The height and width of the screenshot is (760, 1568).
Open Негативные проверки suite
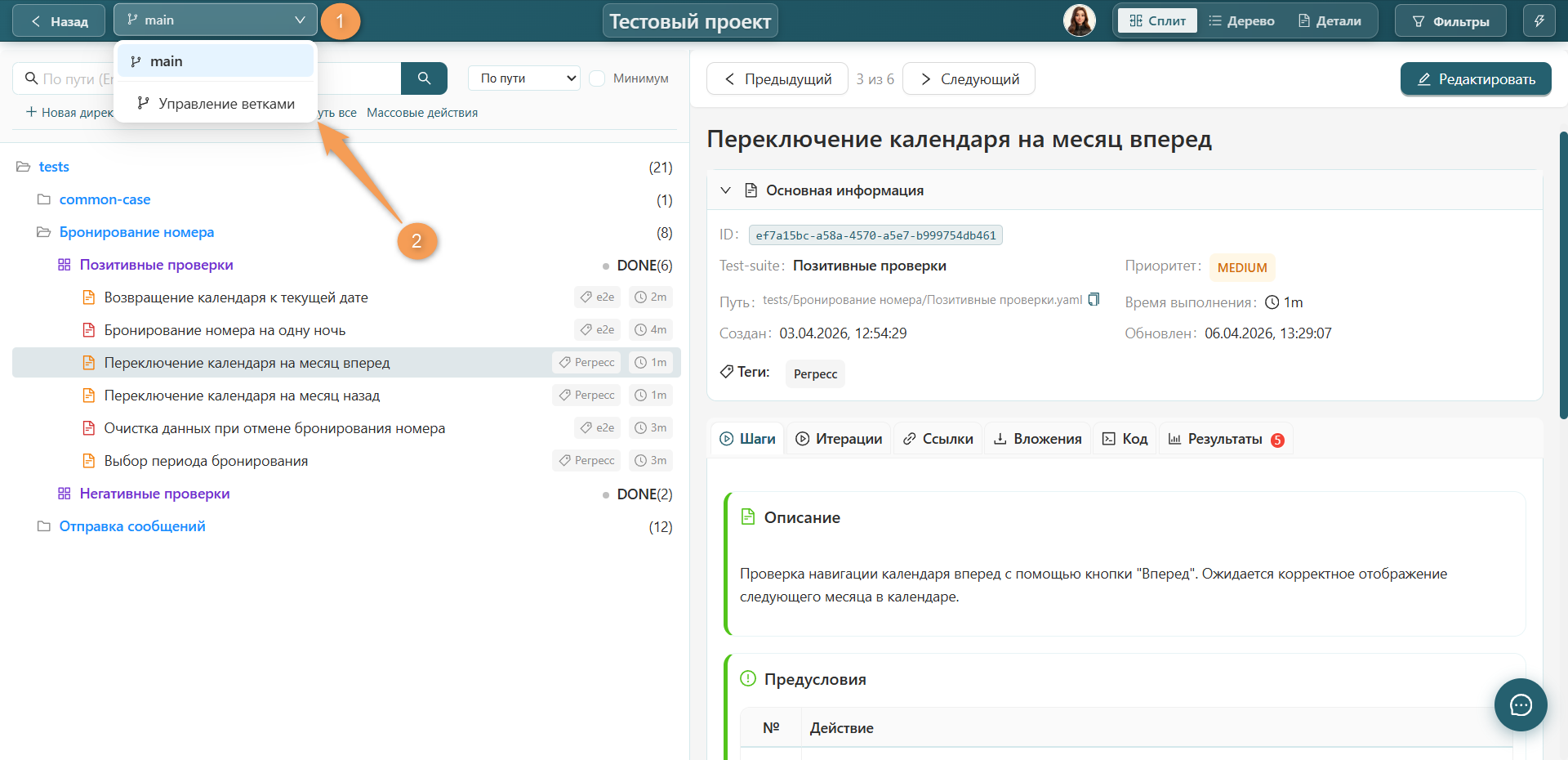(154, 494)
